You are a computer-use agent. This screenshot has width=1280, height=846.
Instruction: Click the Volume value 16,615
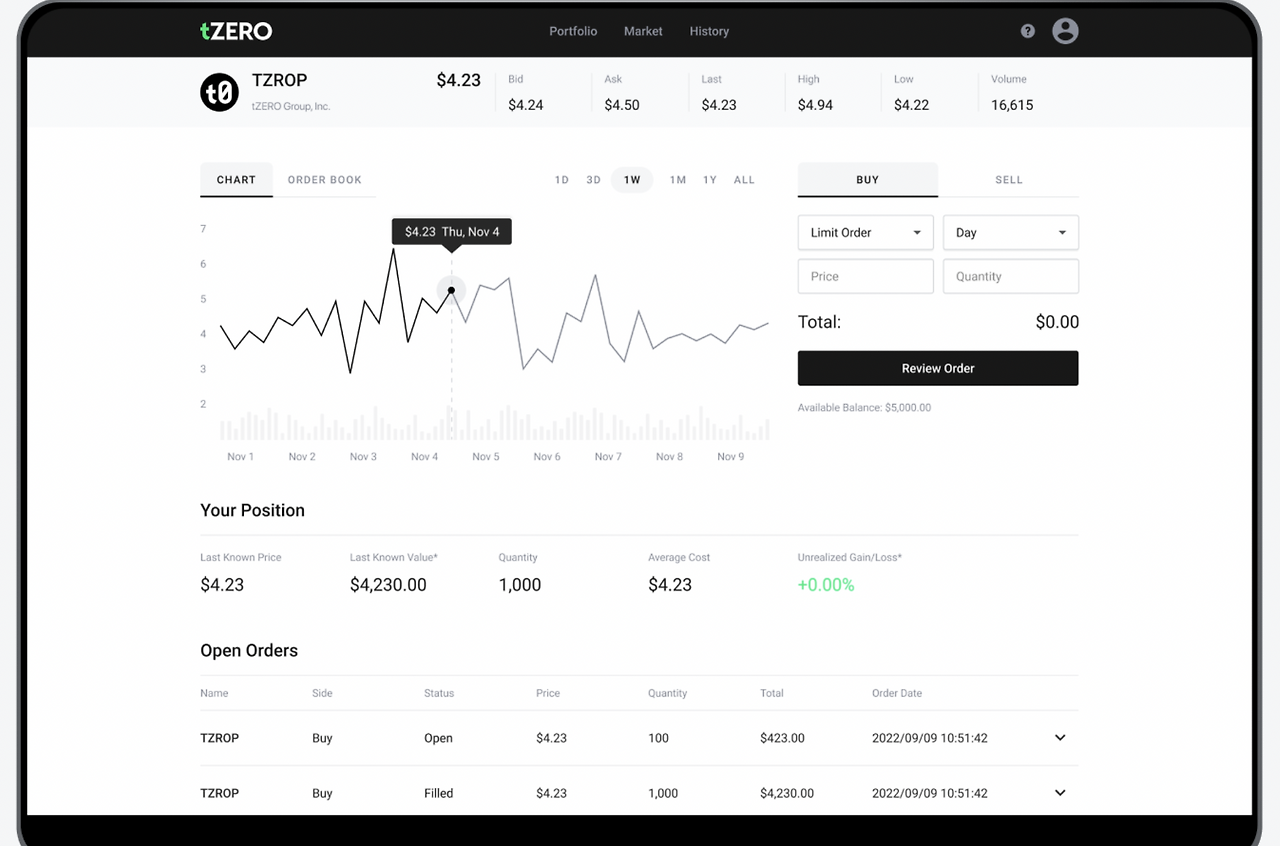click(x=1012, y=105)
